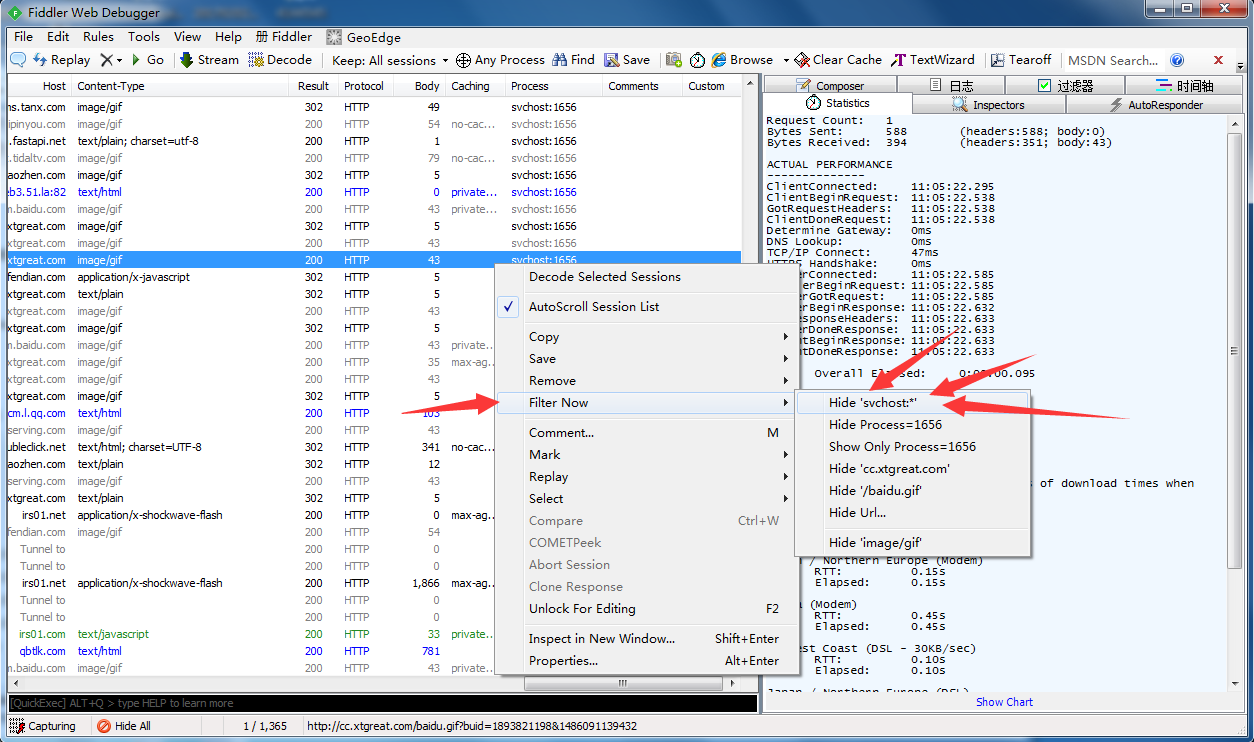1254x742 pixels.
Task: Sort by the Caching column header
Action: click(x=475, y=86)
